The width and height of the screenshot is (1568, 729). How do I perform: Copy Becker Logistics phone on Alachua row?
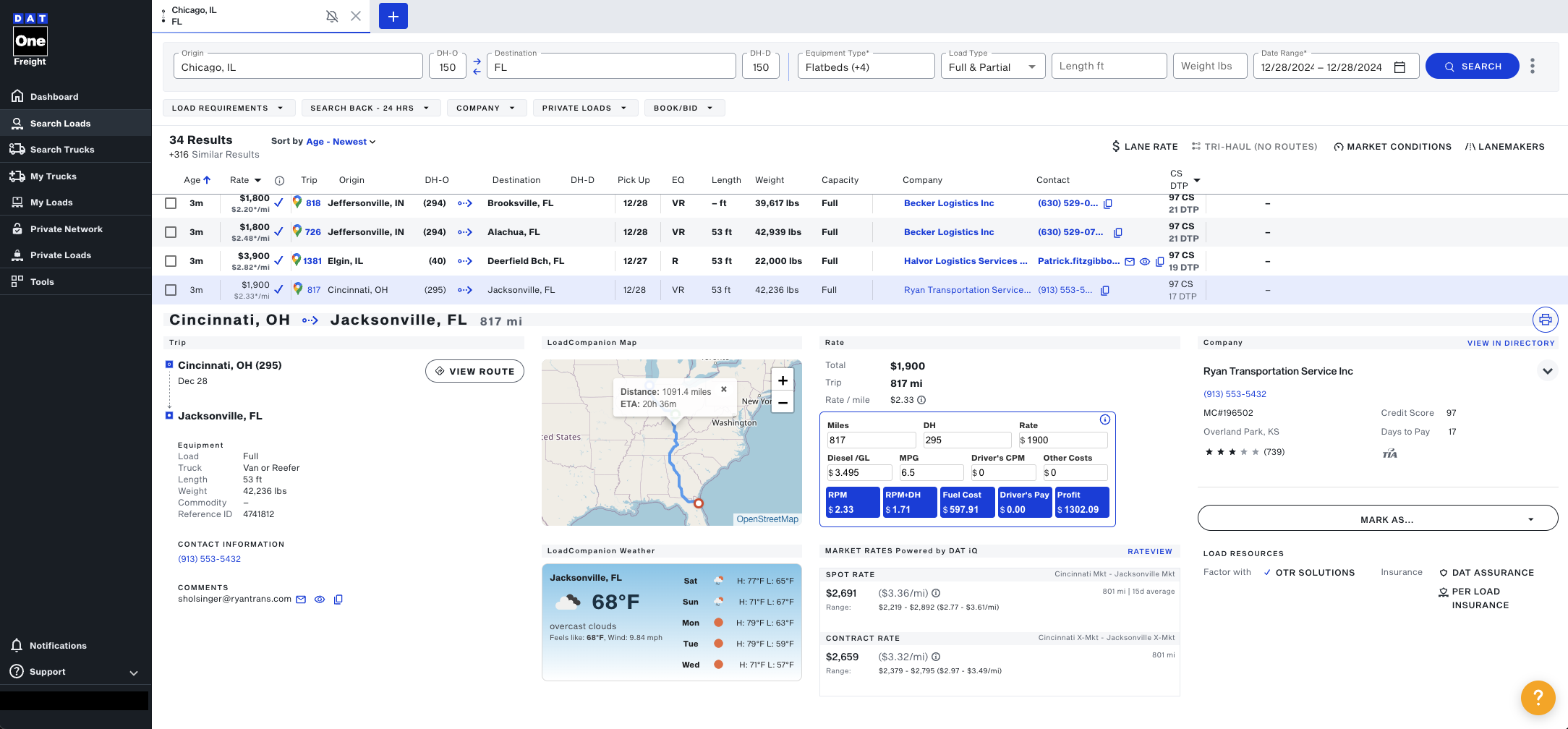pyautogui.click(x=1117, y=233)
